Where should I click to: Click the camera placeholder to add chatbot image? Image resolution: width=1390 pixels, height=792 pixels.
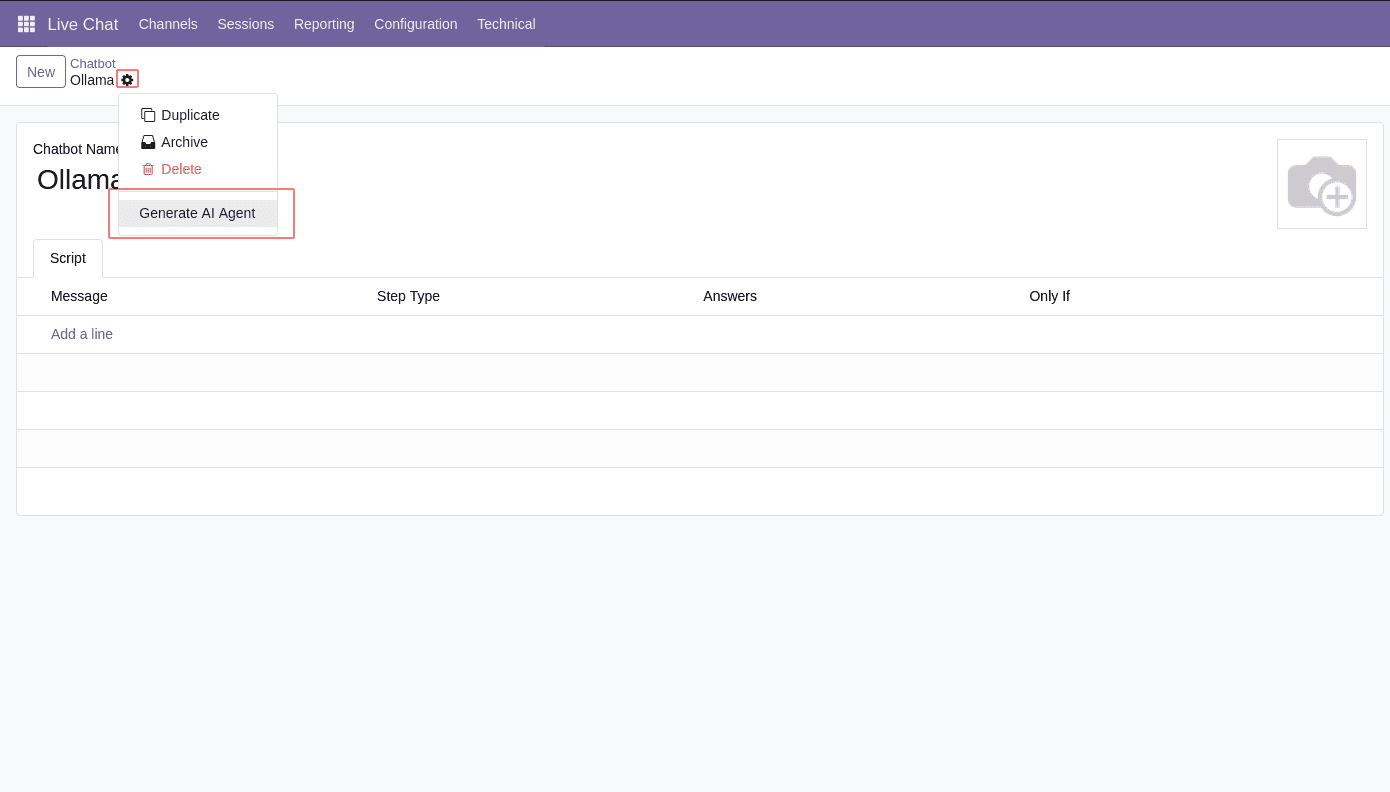tap(1322, 184)
